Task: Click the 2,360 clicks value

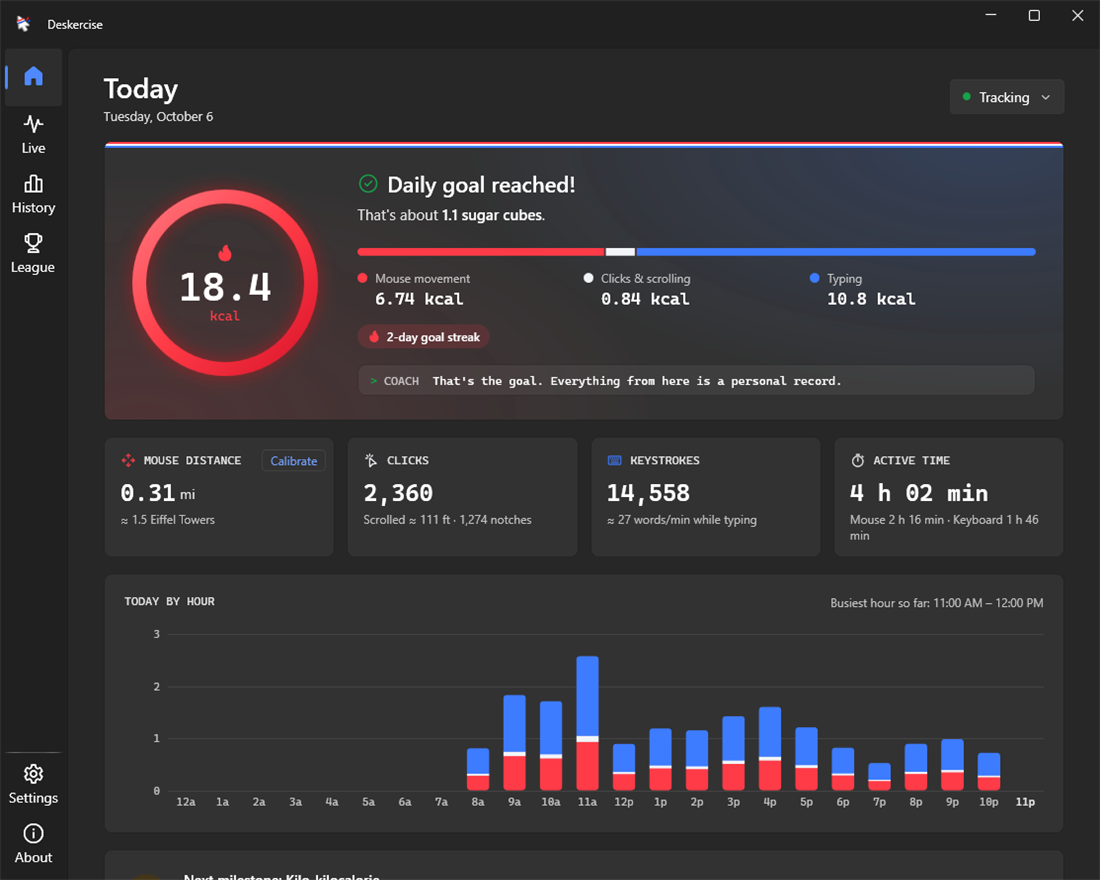Action: 398,493
